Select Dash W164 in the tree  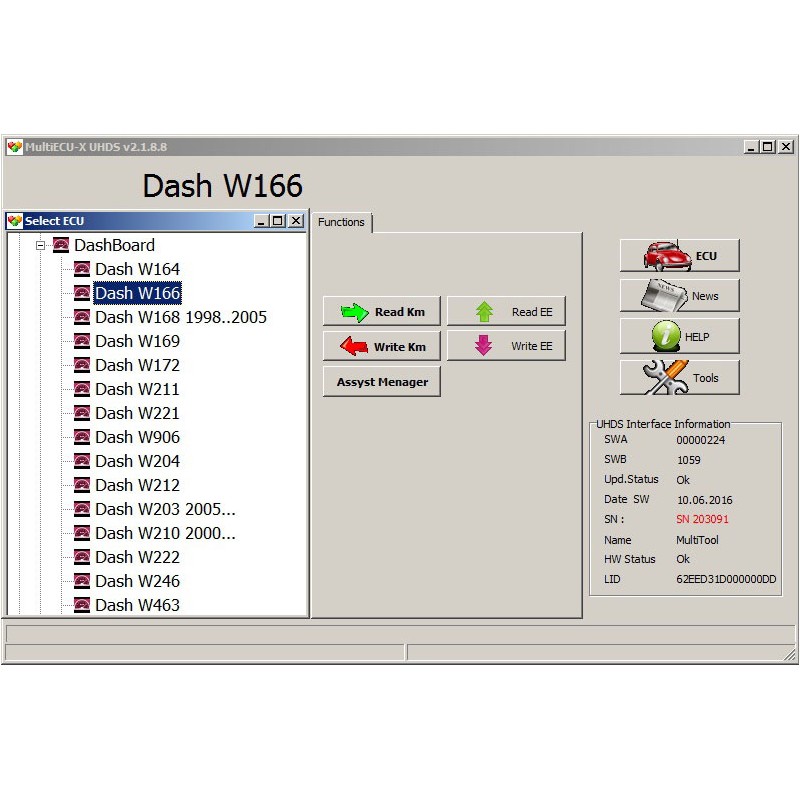pyautogui.click(x=137, y=269)
